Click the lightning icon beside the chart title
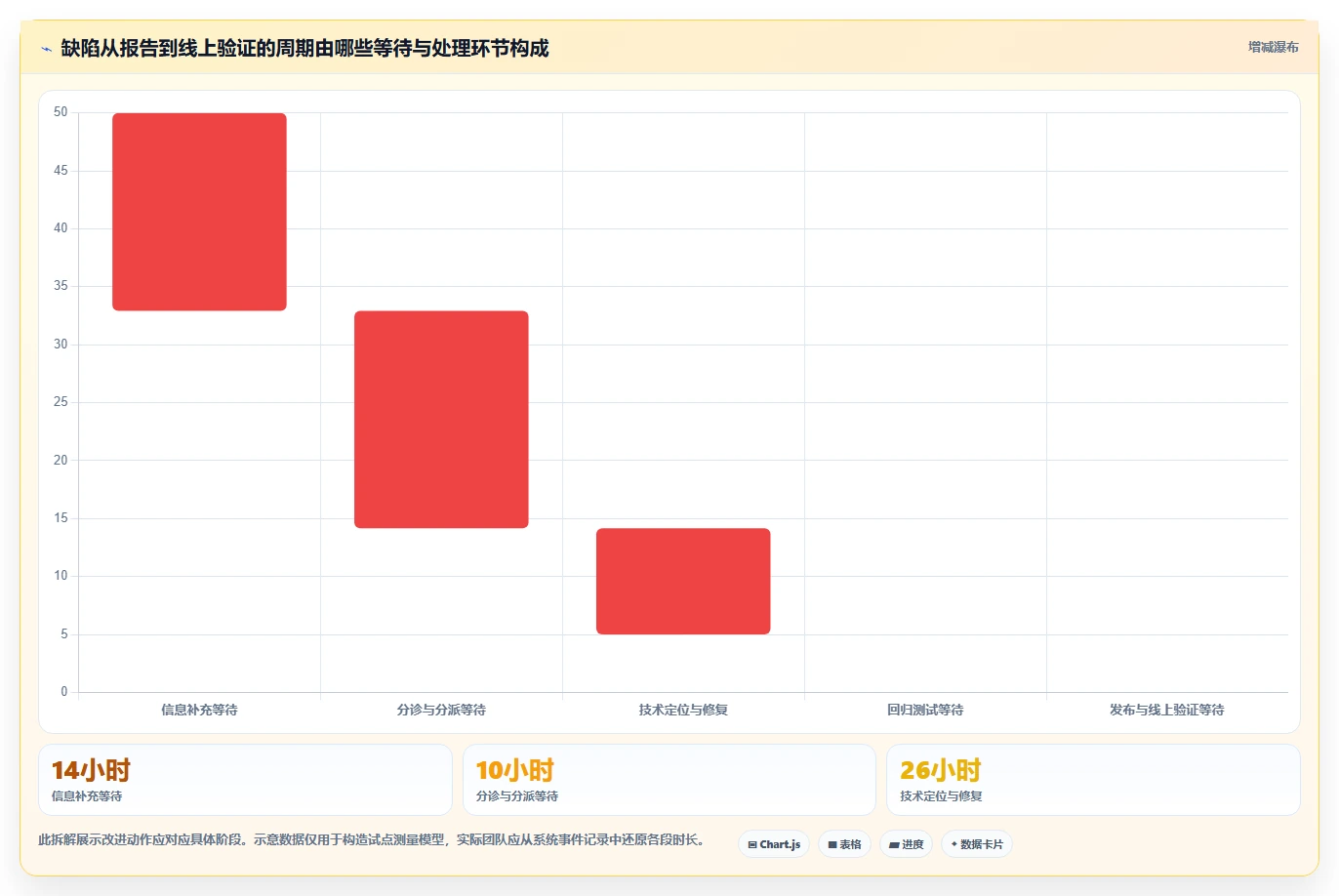 46,49
